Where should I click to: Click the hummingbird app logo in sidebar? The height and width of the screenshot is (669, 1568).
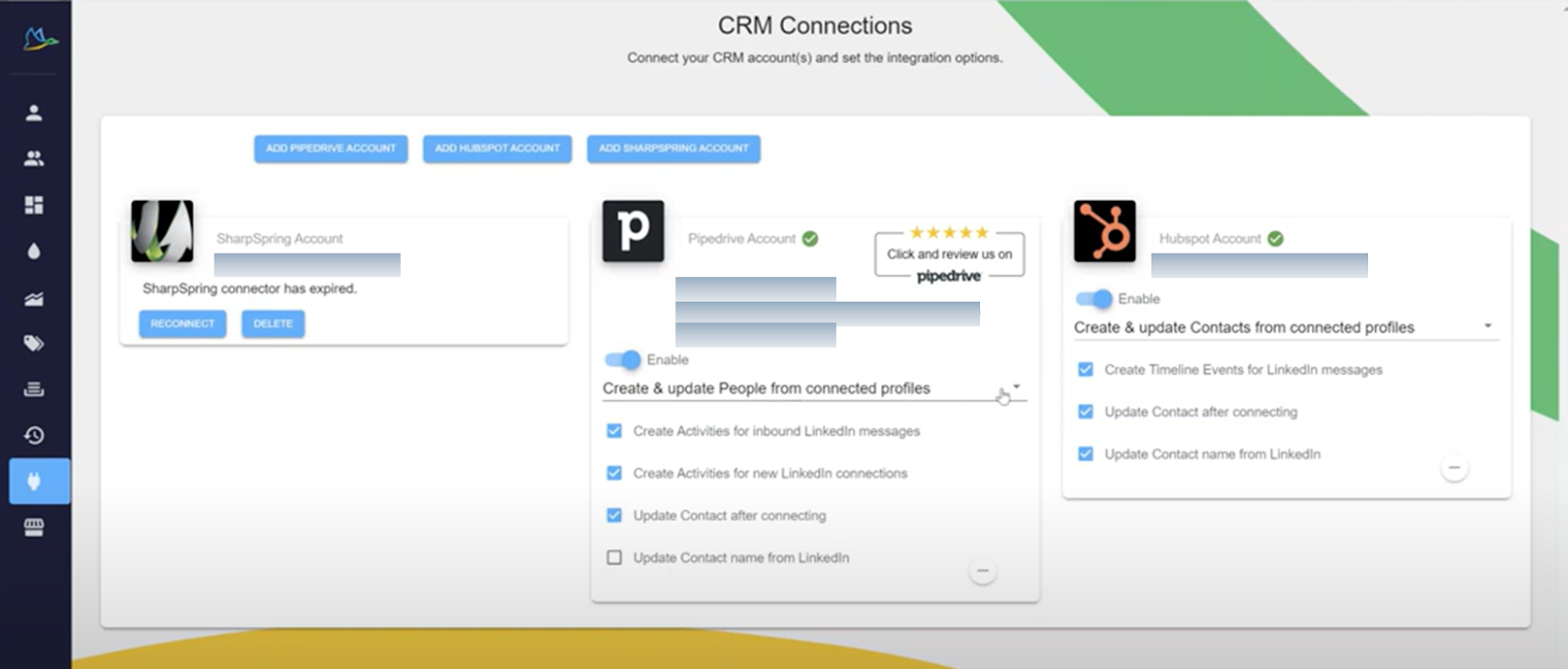(39, 39)
